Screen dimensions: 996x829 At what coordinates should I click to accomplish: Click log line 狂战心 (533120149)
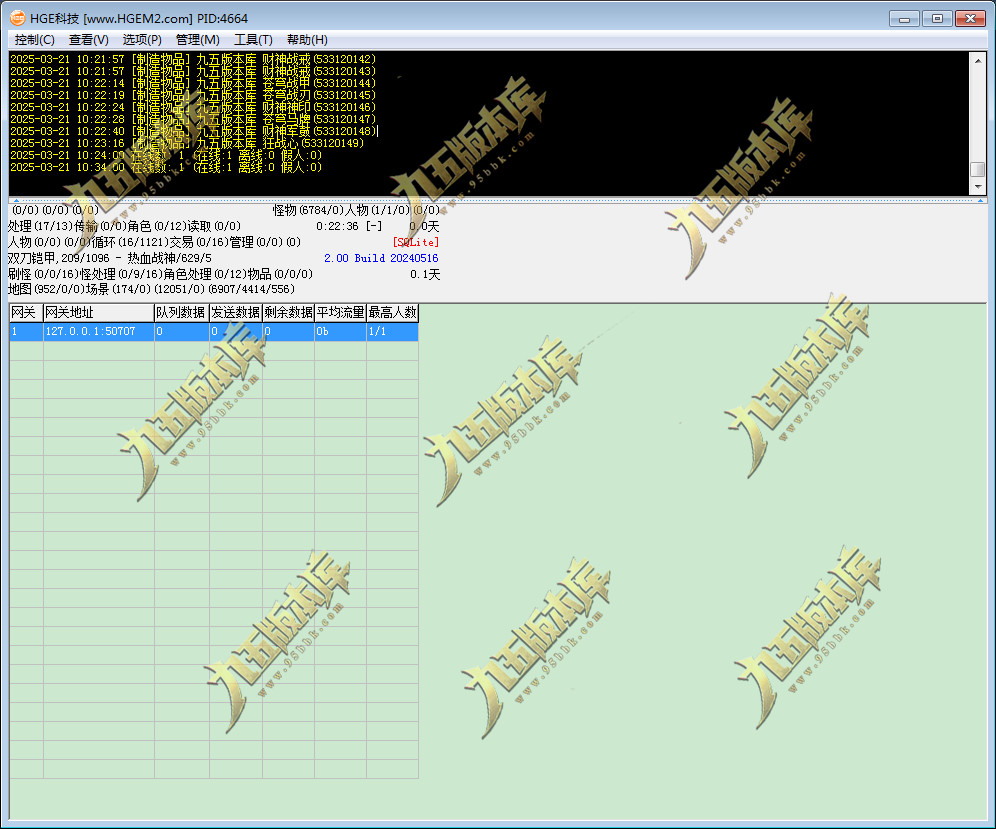click(x=187, y=143)
